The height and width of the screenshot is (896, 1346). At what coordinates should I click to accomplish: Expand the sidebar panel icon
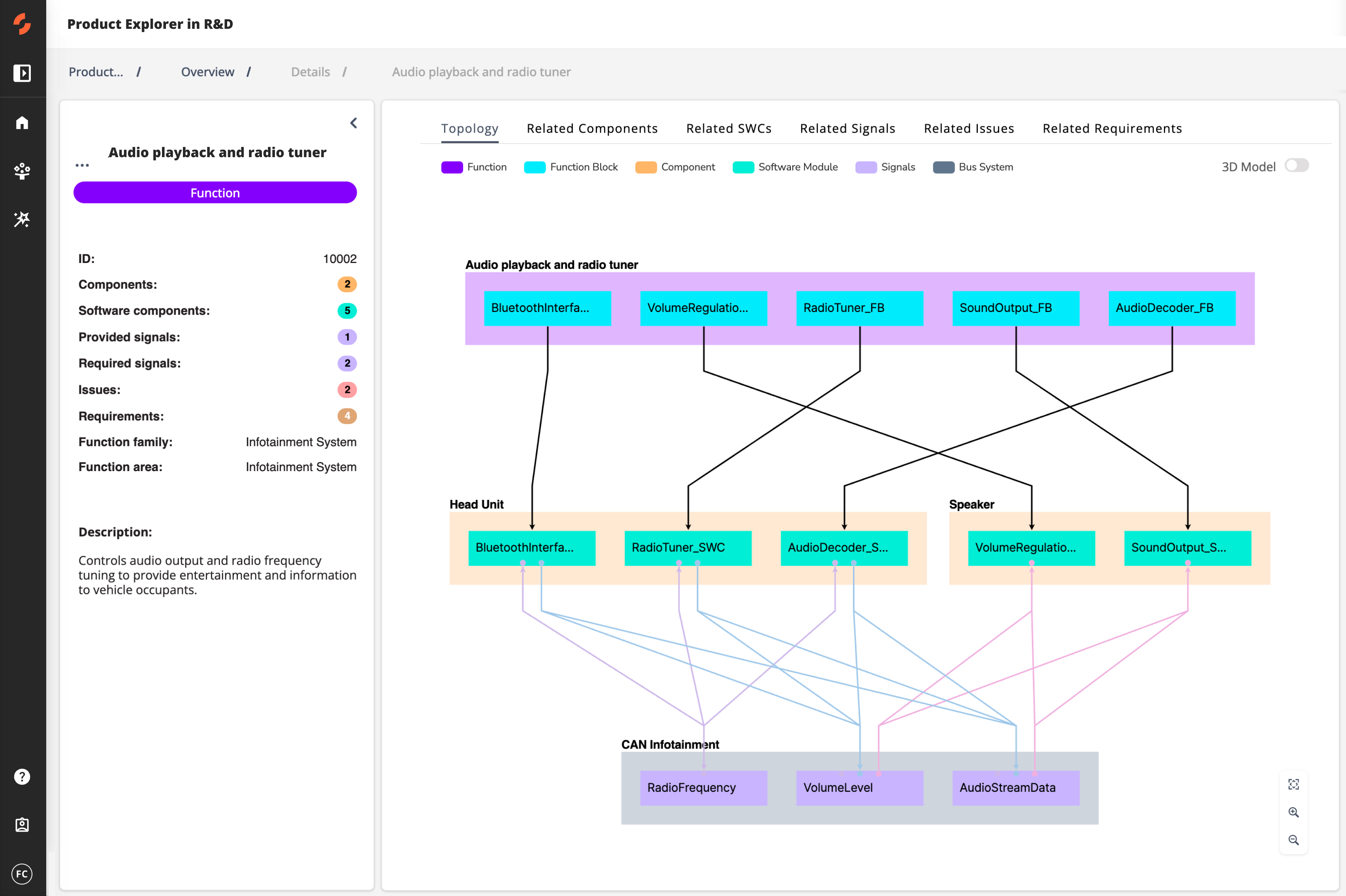22,73
